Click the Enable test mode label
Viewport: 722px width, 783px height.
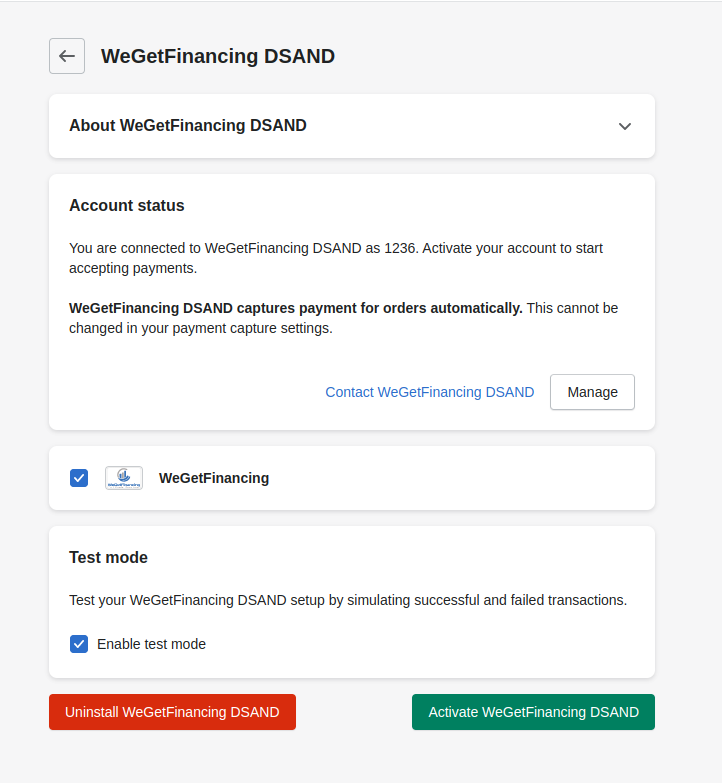pyautogui.click(x=151, y=644)
